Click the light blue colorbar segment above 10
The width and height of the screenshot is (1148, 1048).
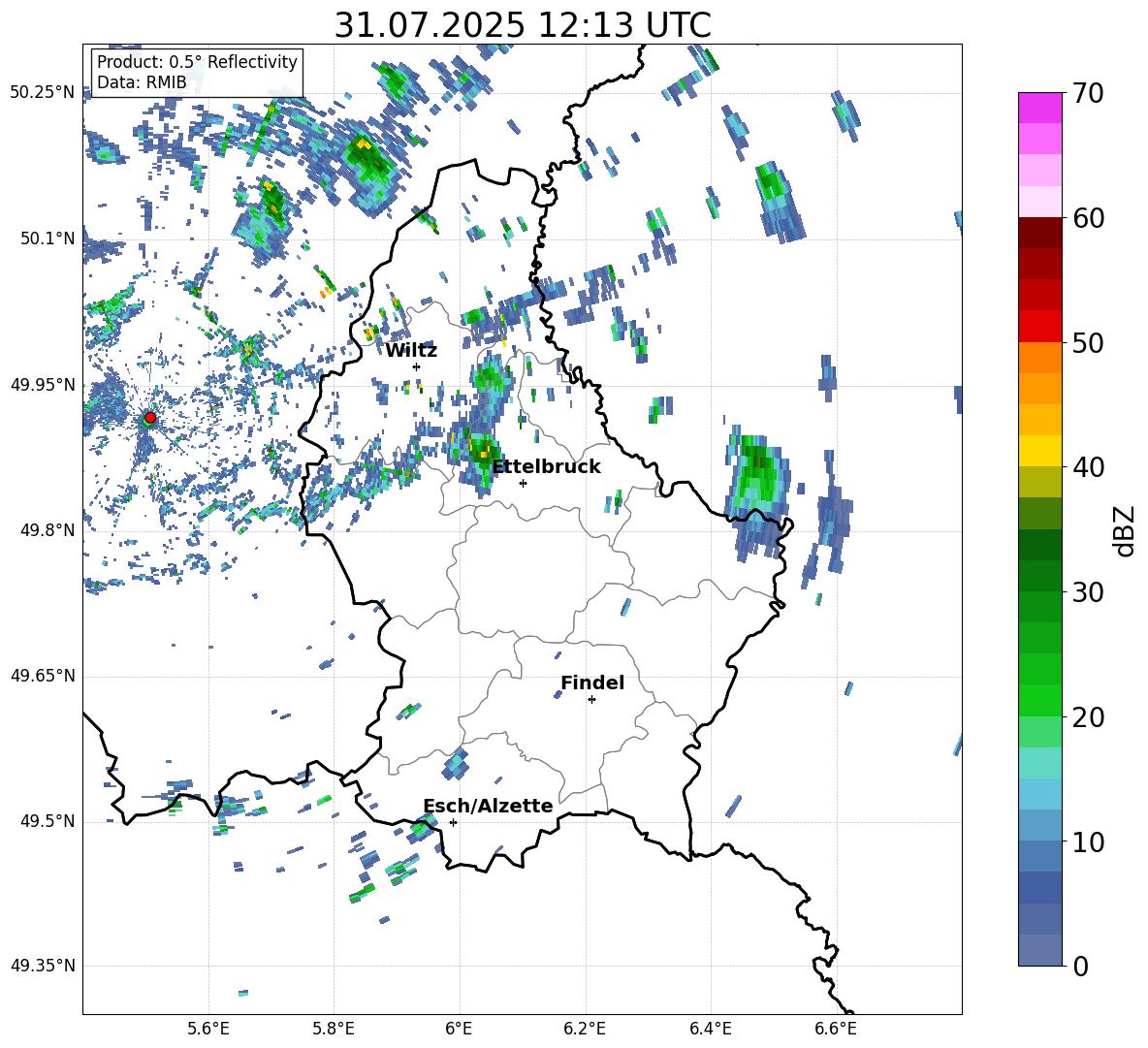coord(1040,825)
